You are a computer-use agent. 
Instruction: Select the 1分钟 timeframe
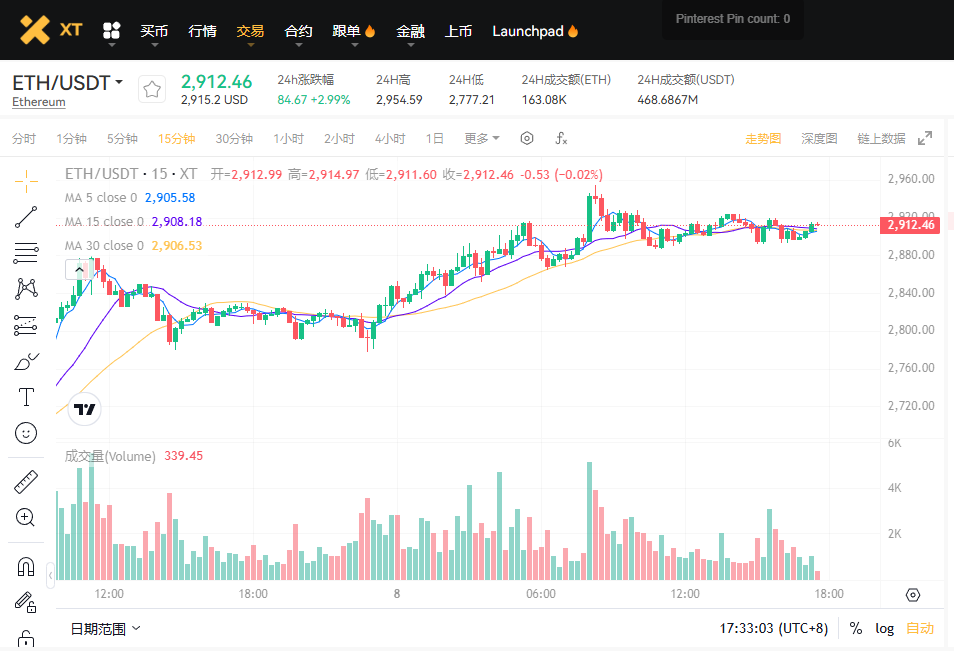coord(72,138)
